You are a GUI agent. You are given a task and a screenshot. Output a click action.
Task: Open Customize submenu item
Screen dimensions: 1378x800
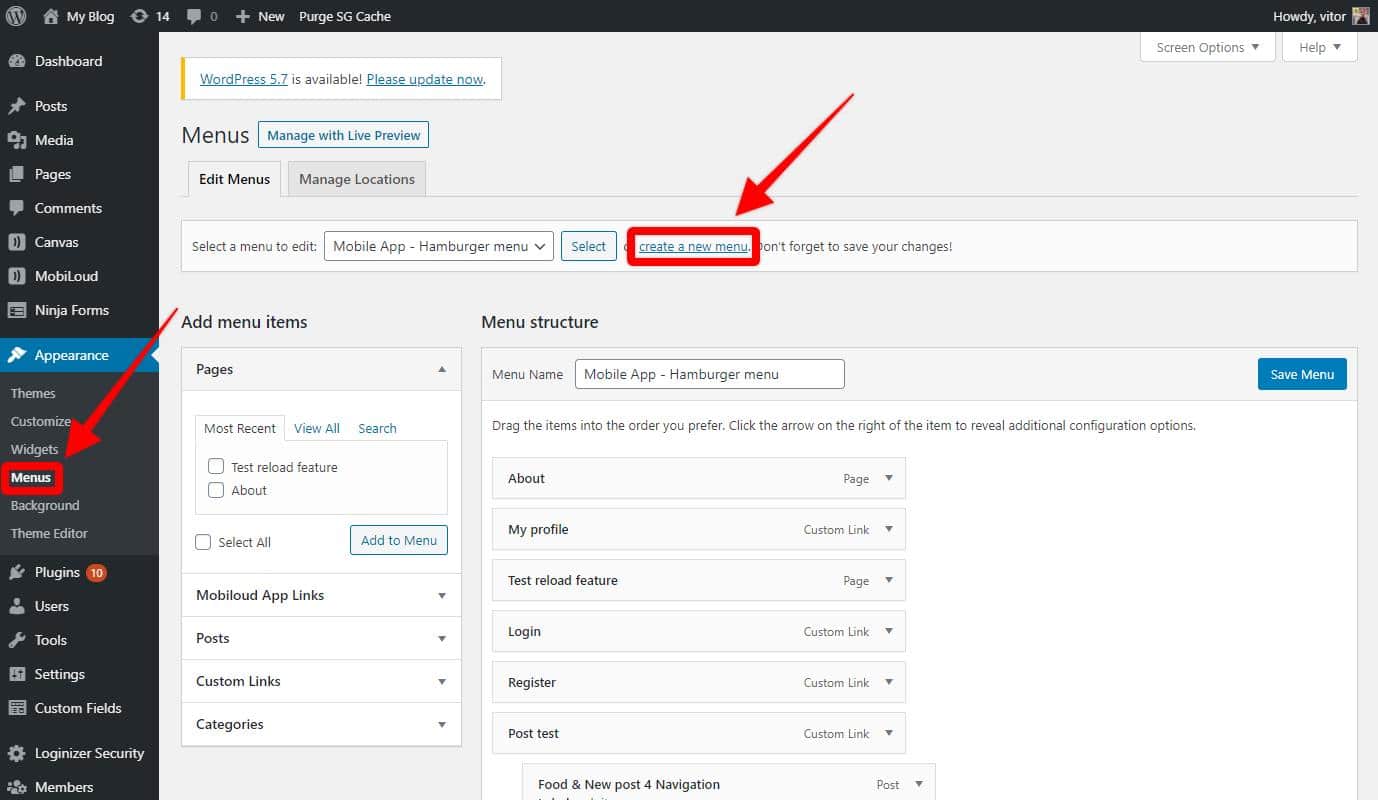41,421
